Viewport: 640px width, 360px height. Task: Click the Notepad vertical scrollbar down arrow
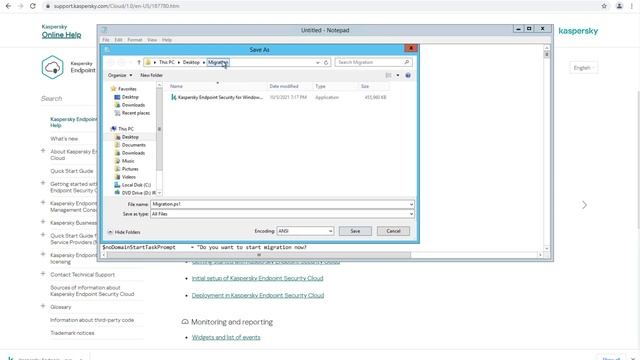click(547, 248)
